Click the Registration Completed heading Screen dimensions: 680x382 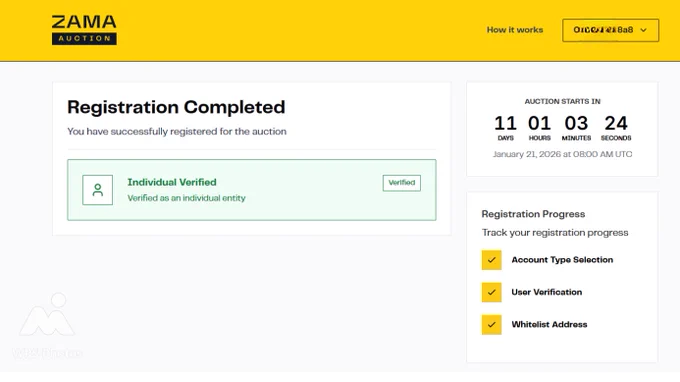[x=176, y=108]
